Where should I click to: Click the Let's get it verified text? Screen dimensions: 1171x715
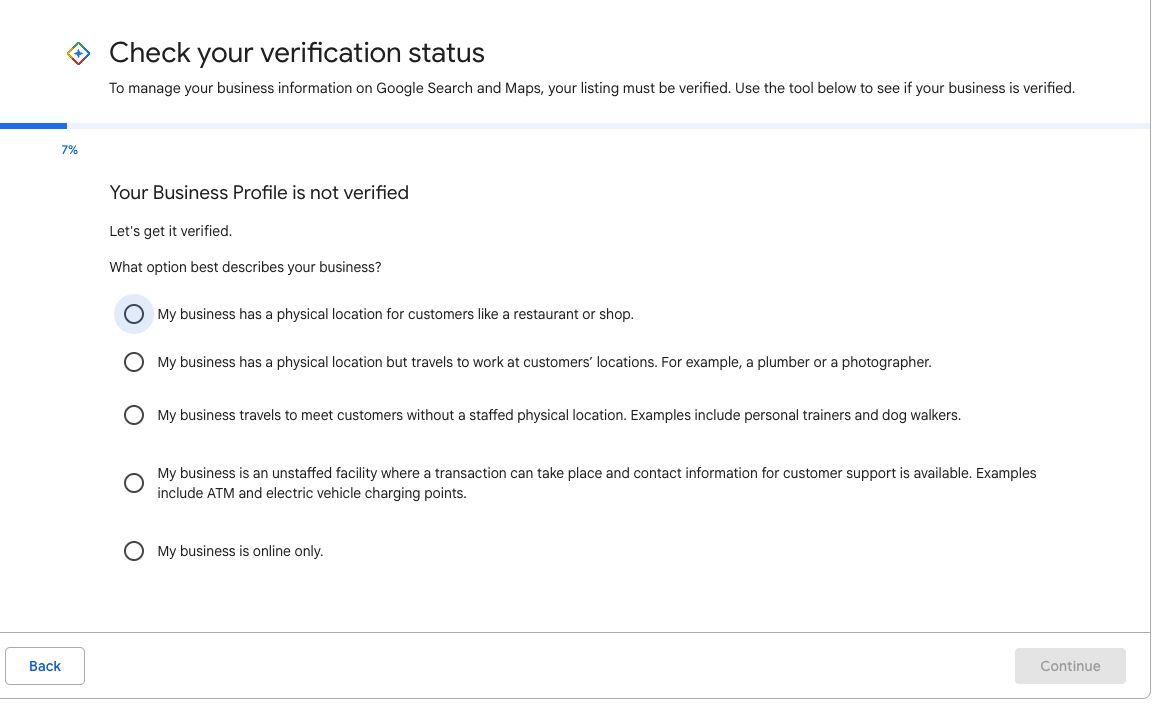coord(170,231)
